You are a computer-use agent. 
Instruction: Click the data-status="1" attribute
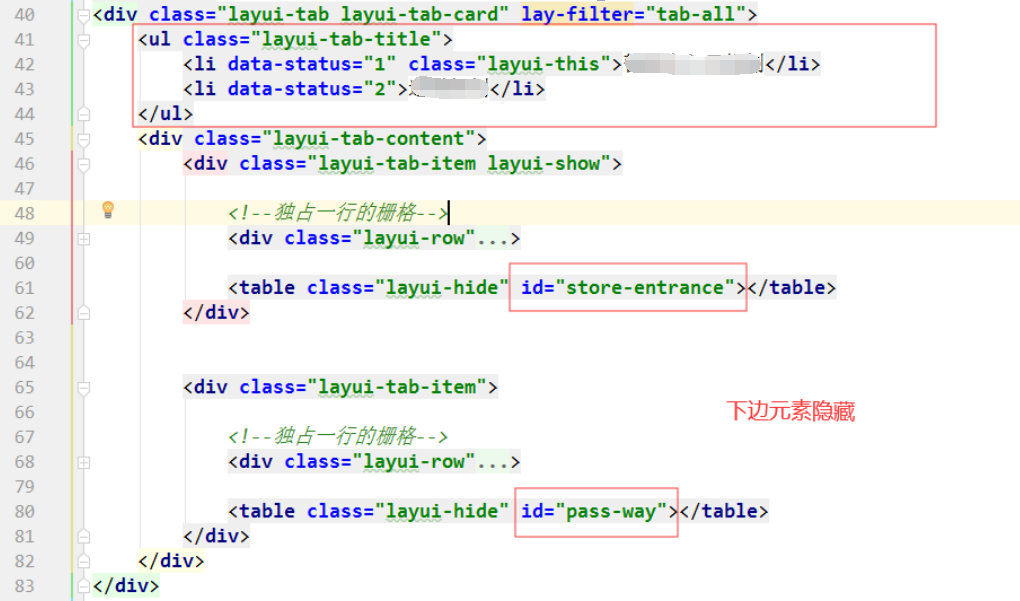click(312, 64)
